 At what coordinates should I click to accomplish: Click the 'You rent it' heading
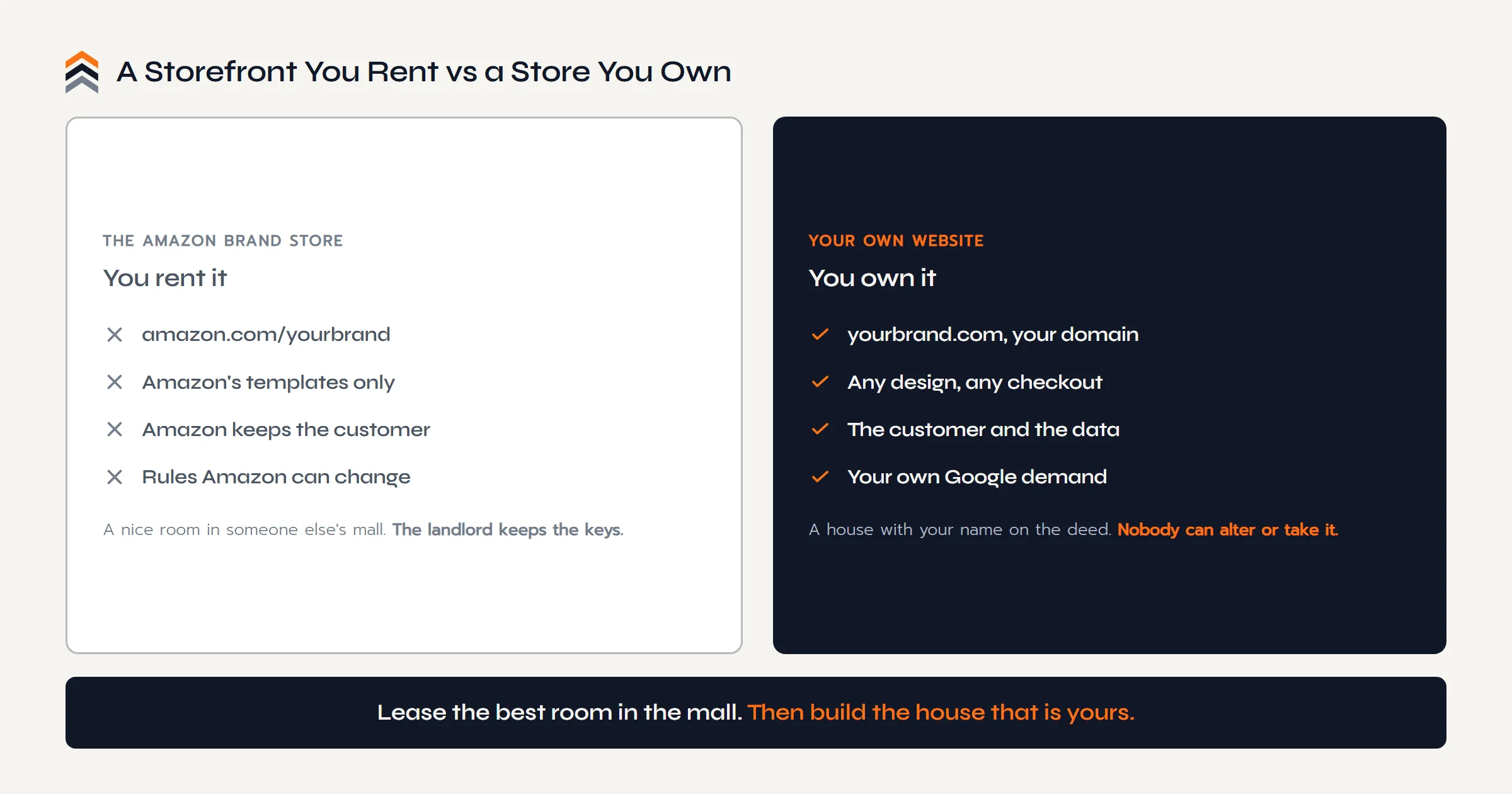[165, 278]
